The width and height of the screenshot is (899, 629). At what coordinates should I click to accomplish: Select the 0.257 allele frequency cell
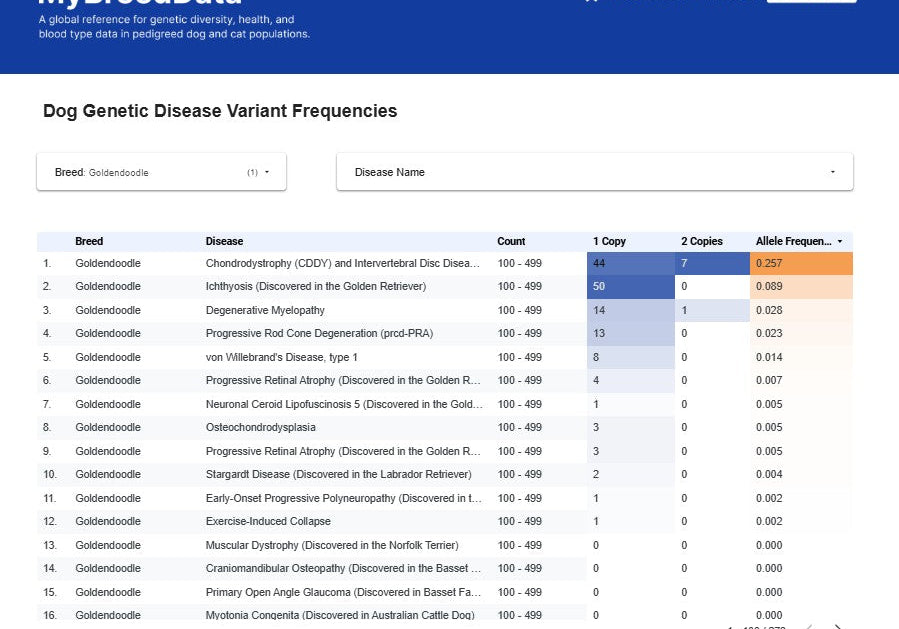click(800, 262)
